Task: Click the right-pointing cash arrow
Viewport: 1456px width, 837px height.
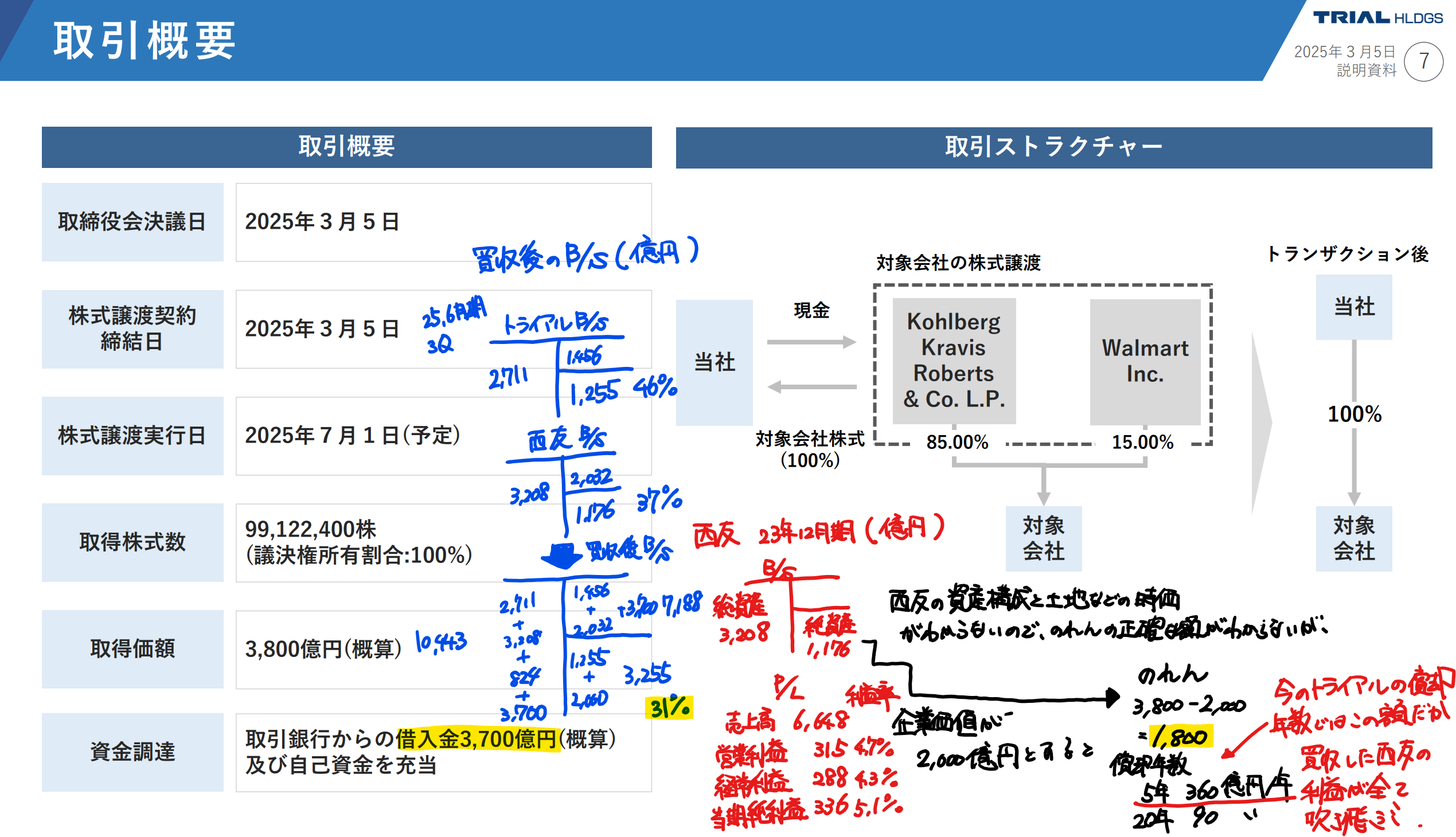Action: tap(811, 342)
